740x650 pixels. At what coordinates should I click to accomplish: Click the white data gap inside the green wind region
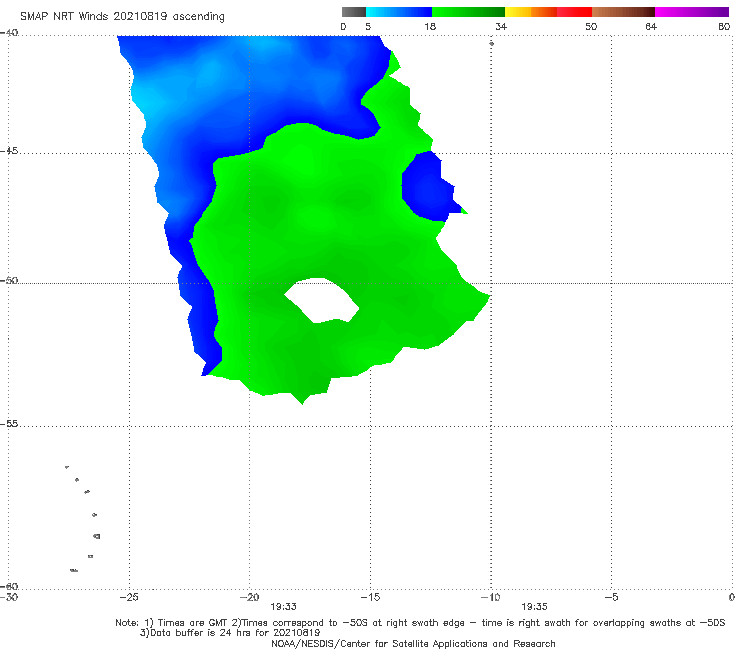coord(322,300)
